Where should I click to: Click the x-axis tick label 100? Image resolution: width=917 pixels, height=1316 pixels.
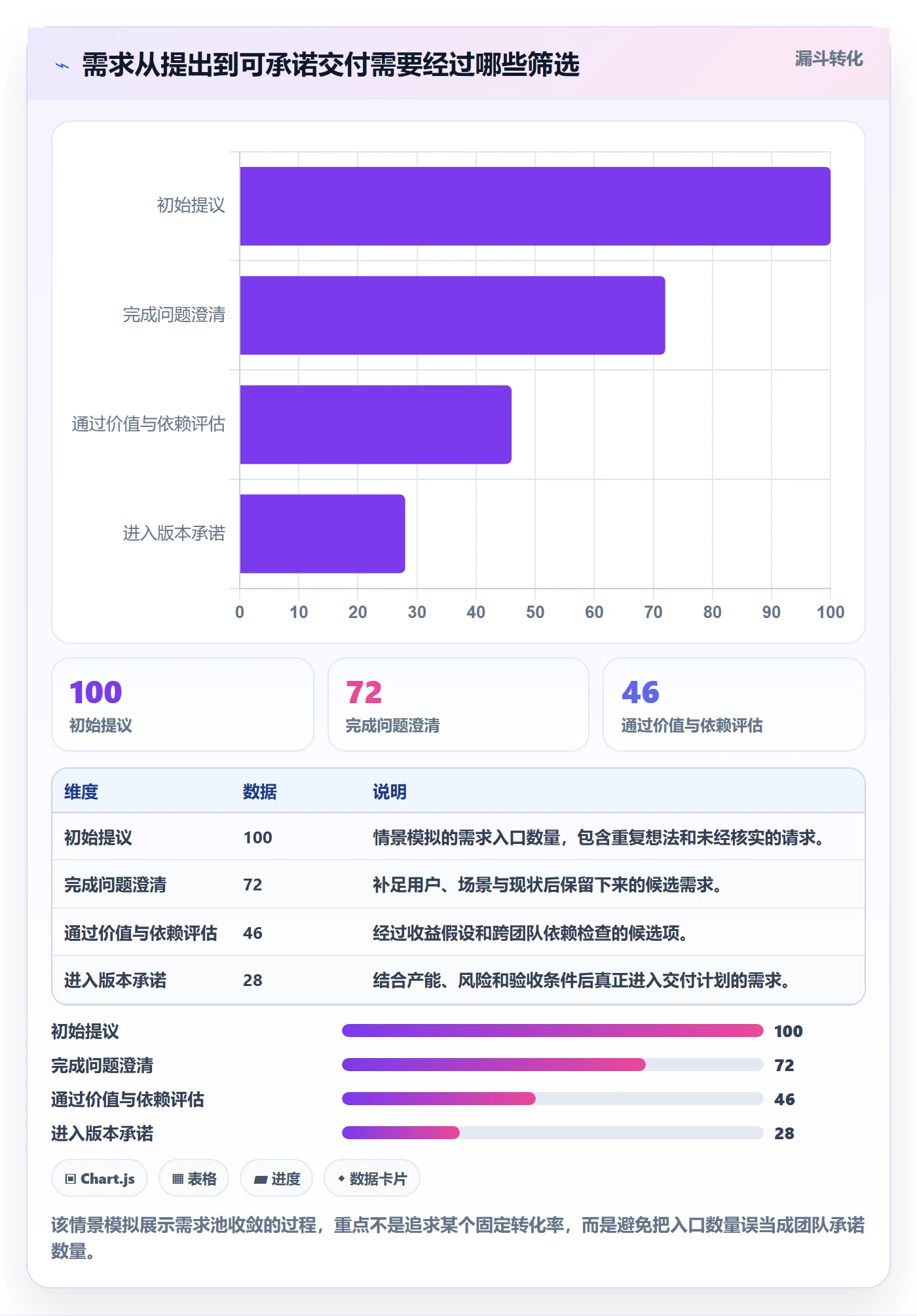pyautogui.click(x=831, y=612)
